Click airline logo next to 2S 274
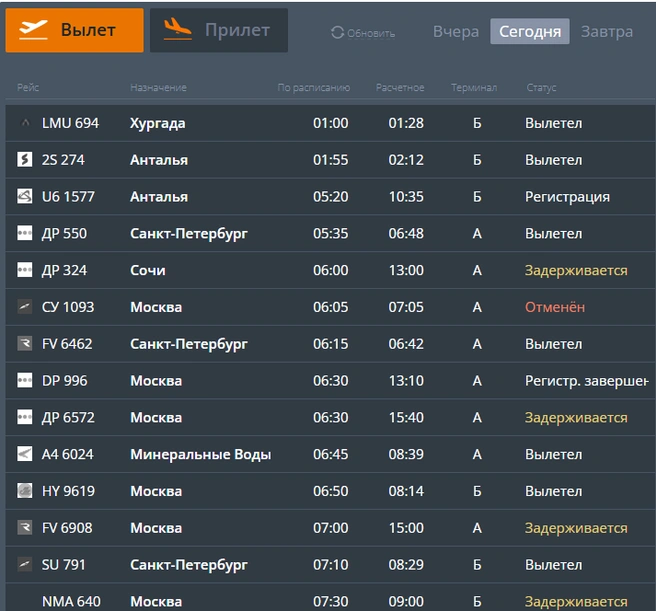Image resolution: width=656 pixels, height=611 pixels. click(25, 159)
